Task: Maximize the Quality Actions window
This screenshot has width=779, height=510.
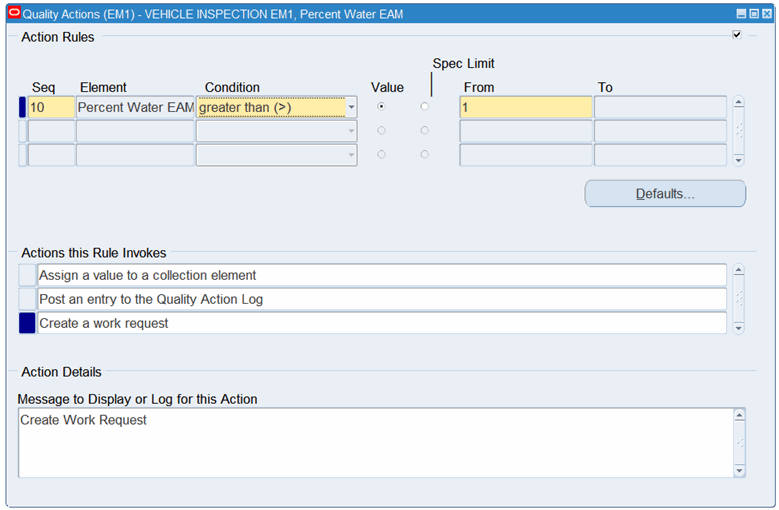Action: click(754, 14)
